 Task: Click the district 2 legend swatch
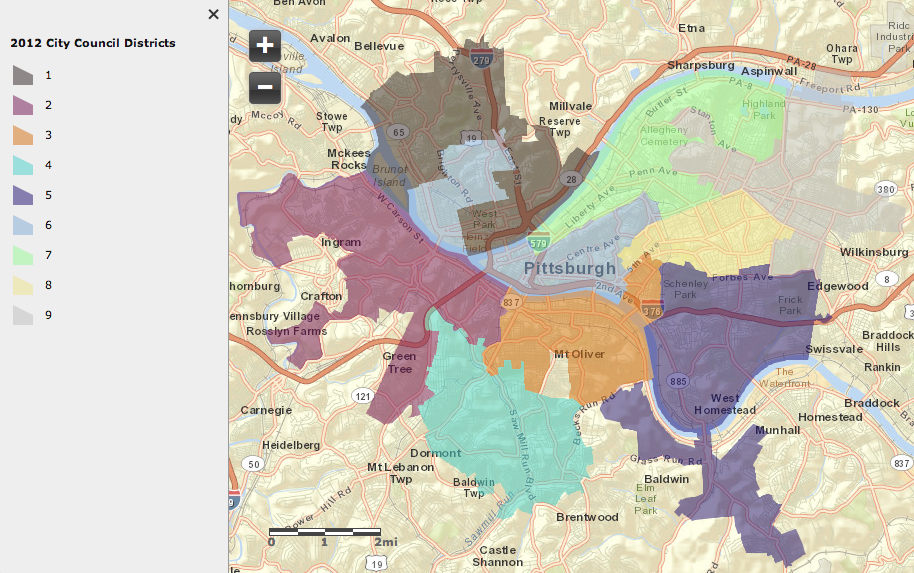(23, 106)
